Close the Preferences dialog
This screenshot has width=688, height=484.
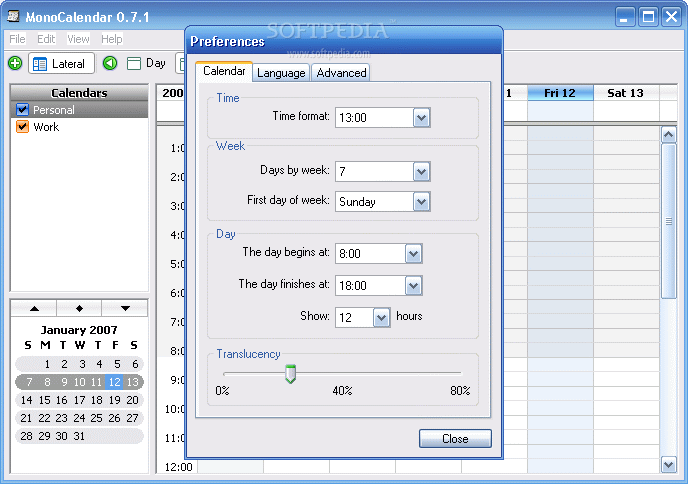pos(455,438)
